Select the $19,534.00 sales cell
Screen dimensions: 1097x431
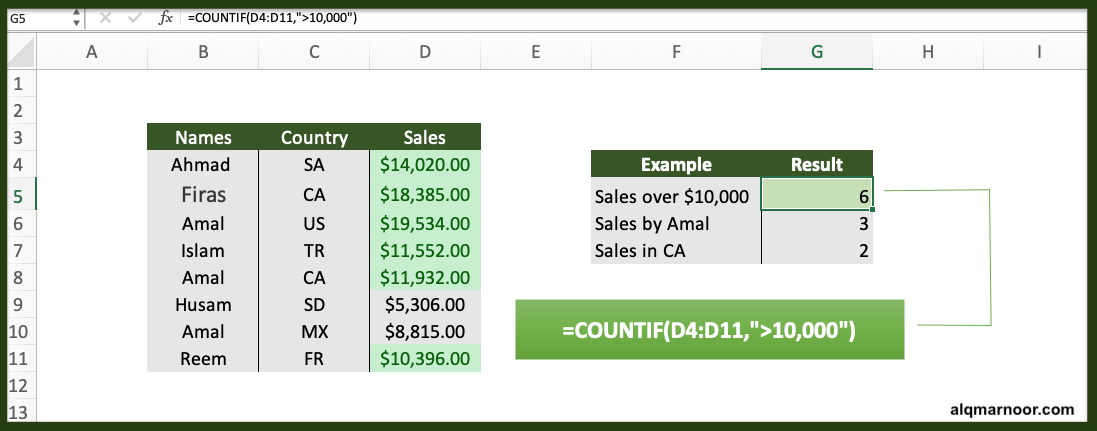(425, 223)
